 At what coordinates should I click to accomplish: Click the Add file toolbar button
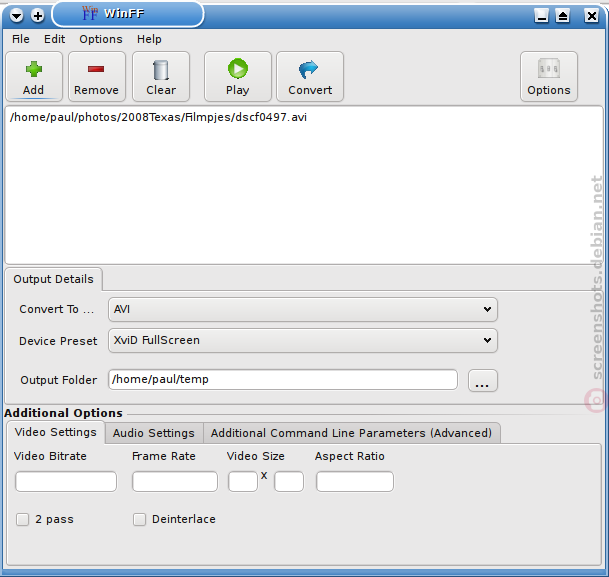click(34, 76)
